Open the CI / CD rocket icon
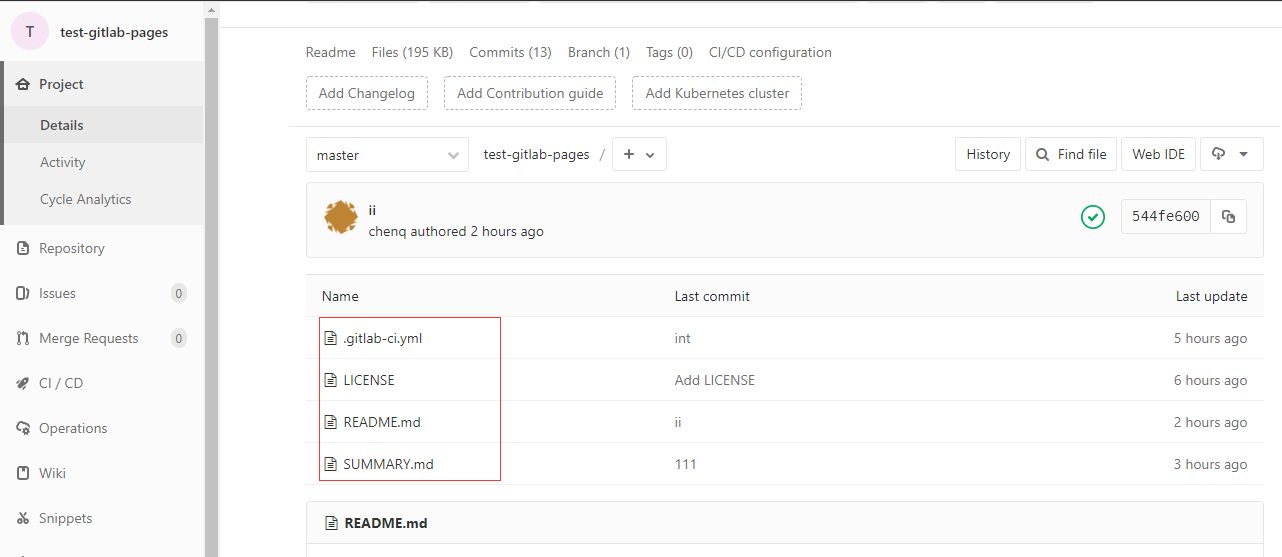This screenshot has width=1282, height=557. click(23, 383)
